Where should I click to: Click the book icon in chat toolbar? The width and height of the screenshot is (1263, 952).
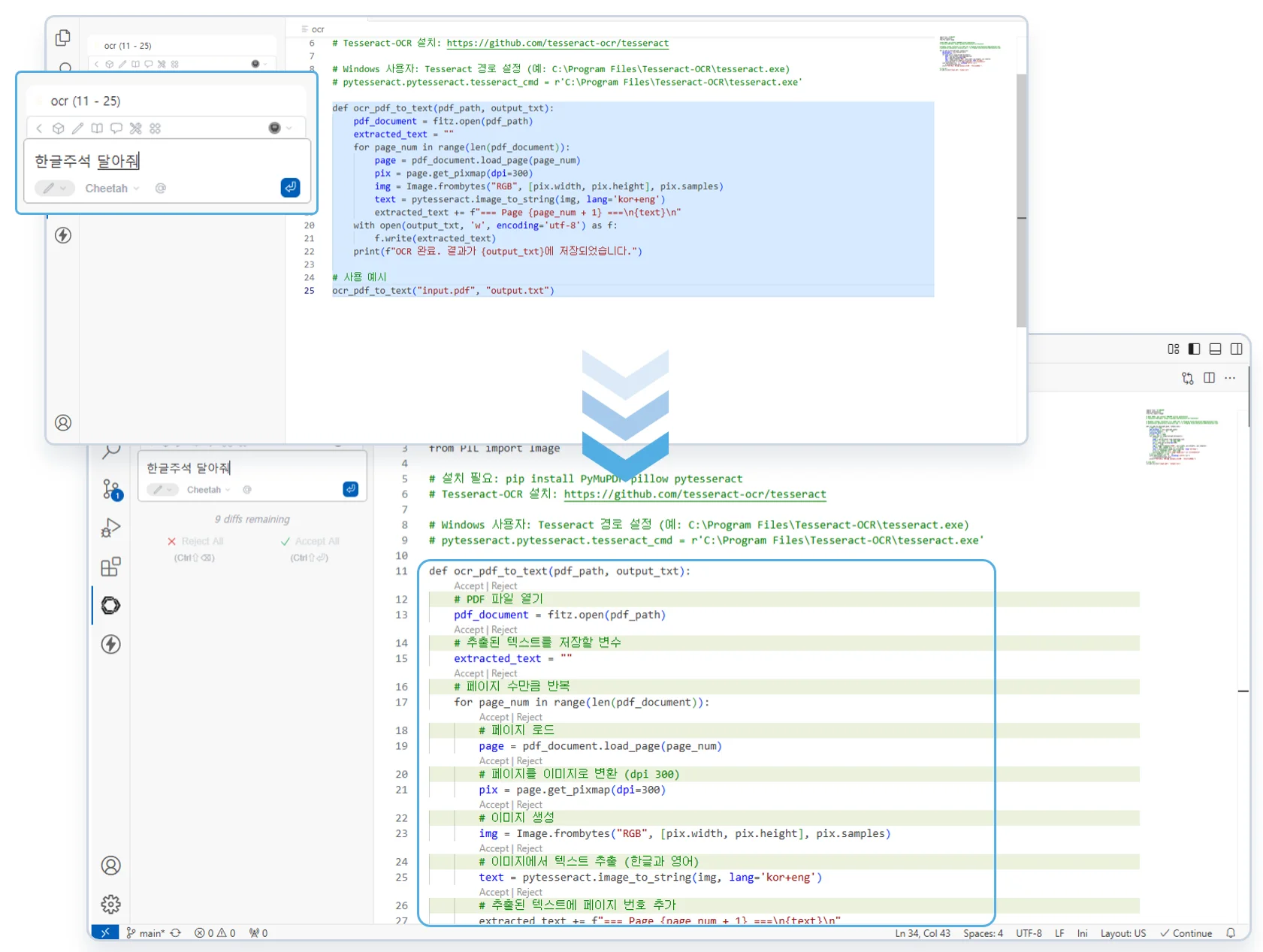(97, 128)
